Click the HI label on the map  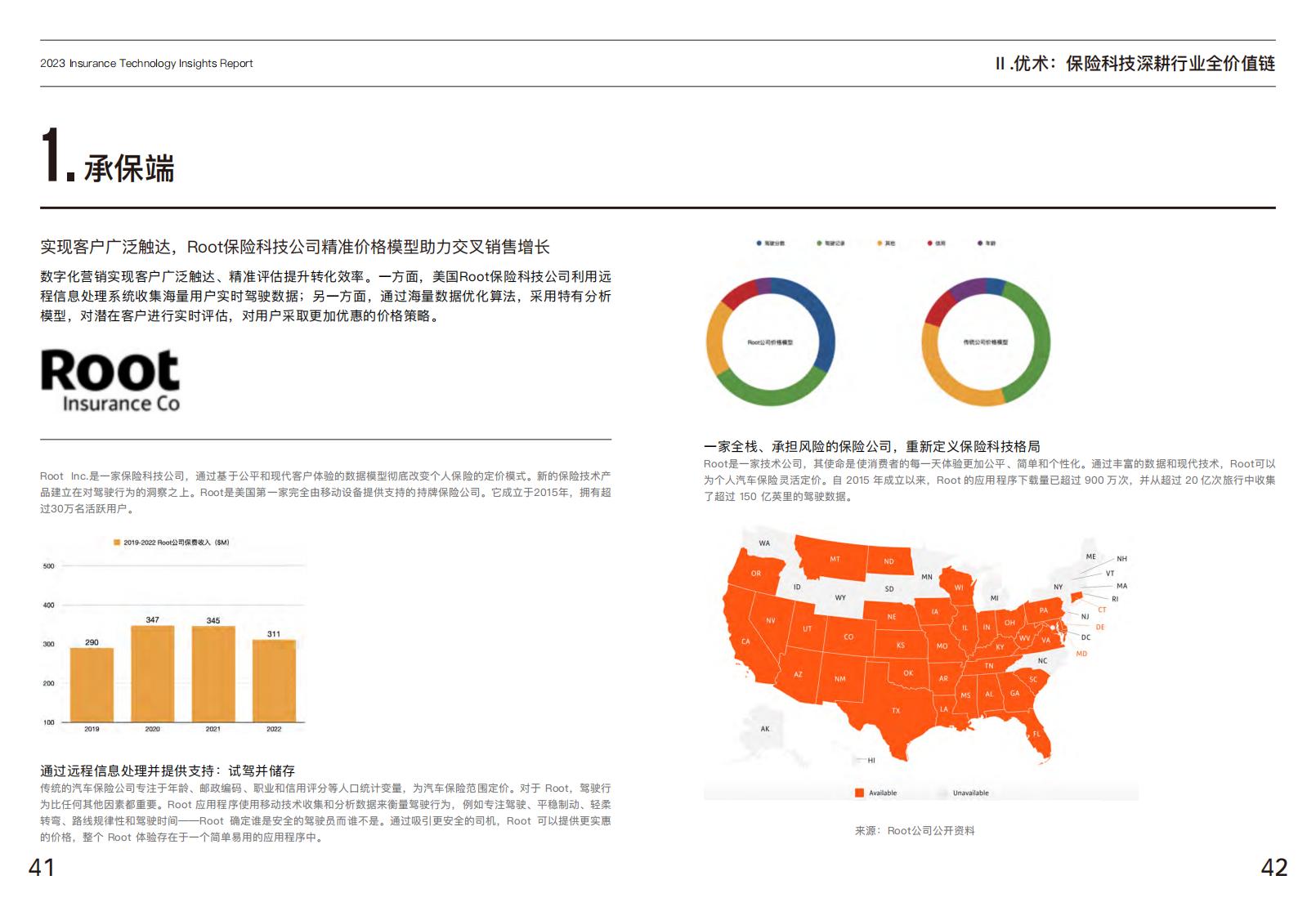tap(871, 761)
